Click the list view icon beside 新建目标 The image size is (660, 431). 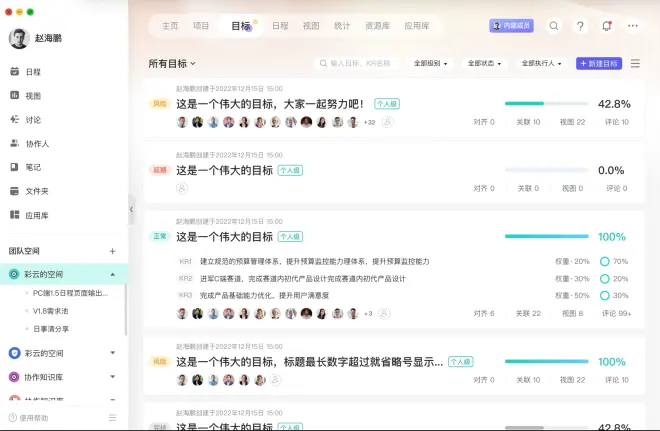pyautogui.click(x=635, y=63)
